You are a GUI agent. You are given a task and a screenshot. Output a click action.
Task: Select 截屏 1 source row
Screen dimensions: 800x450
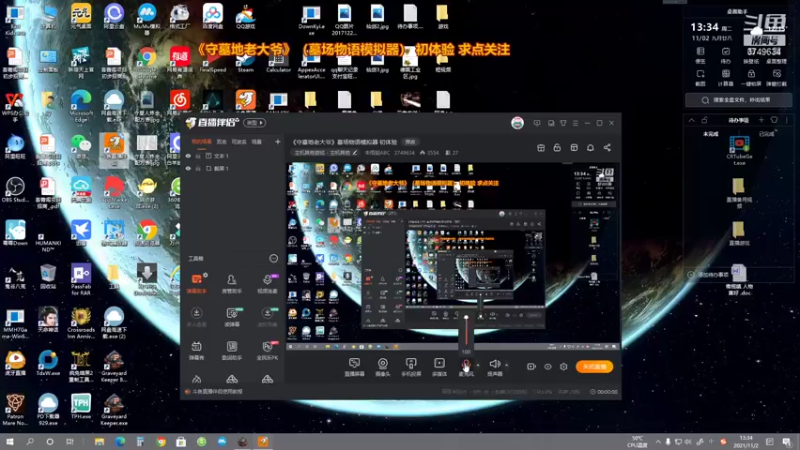point(232,168)
